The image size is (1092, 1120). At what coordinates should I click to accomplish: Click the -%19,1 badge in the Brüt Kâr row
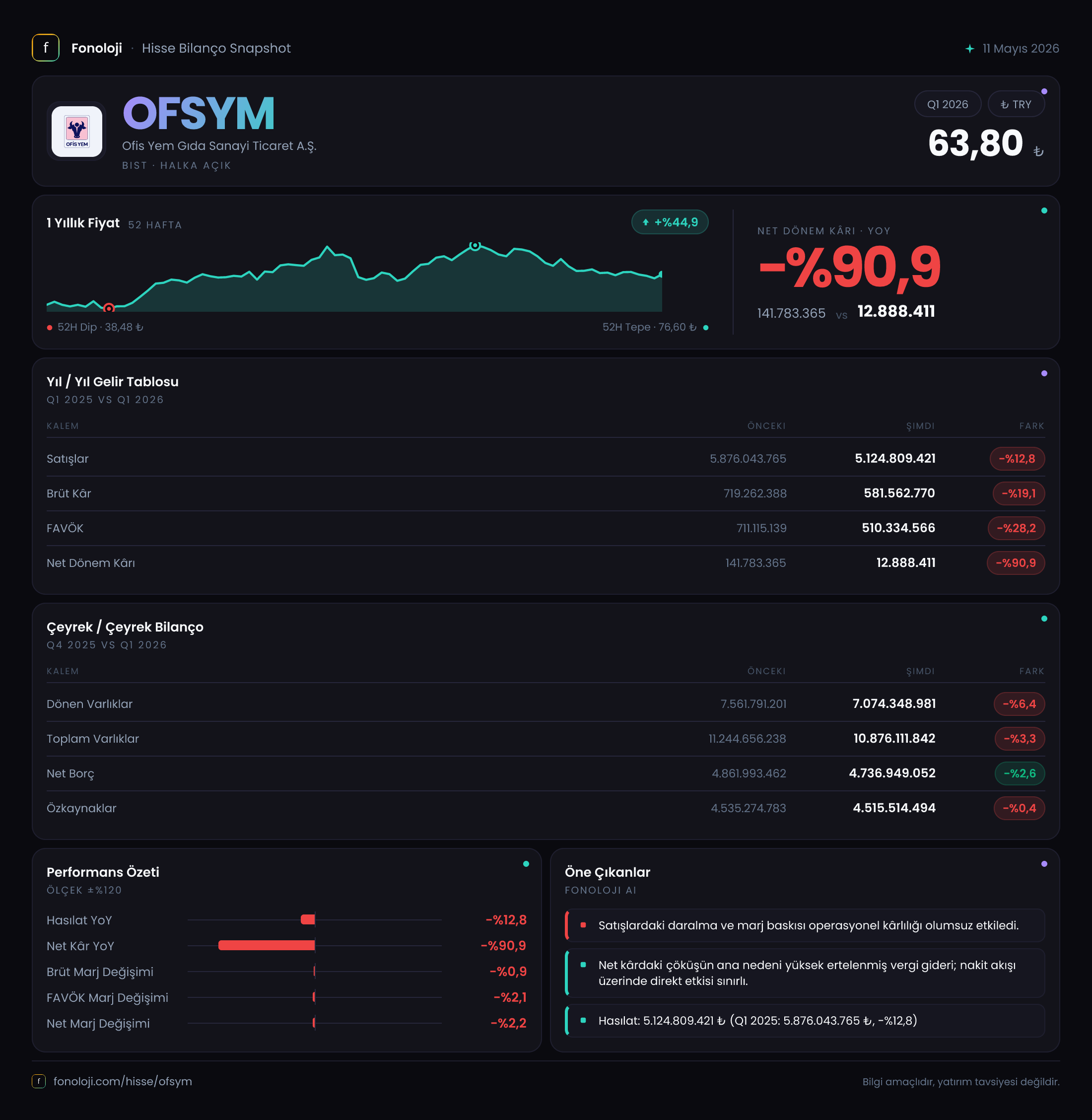[1019, 493]
